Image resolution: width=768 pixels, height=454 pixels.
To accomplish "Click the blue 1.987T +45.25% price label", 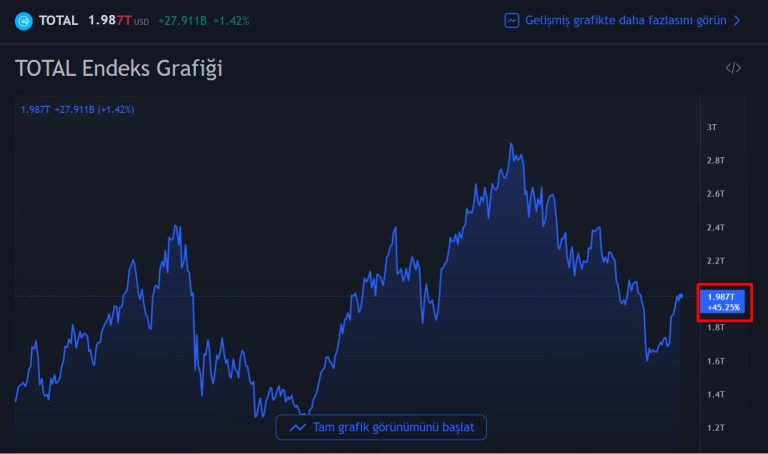I will coord(724,302).
